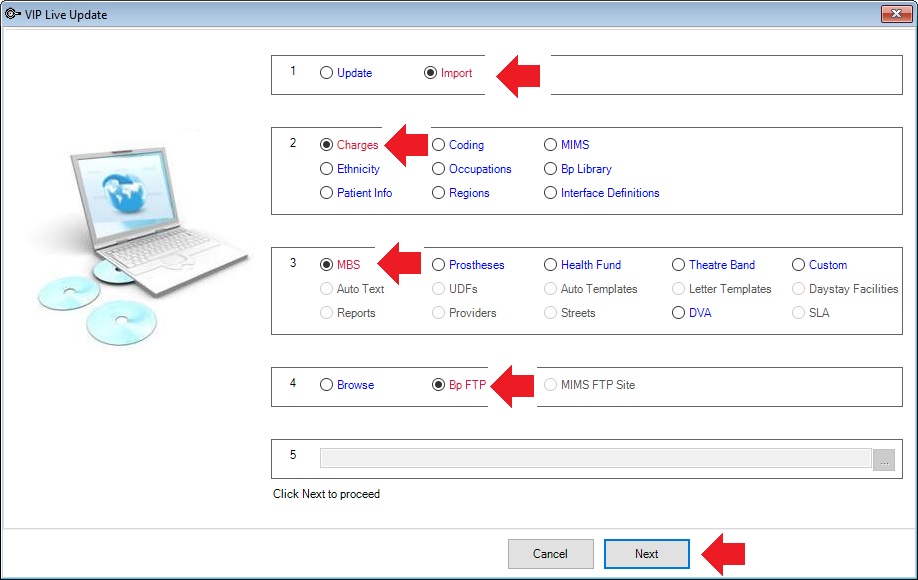
Task: Click the disabled Daystay Facilities option
Action: [845, 289]
